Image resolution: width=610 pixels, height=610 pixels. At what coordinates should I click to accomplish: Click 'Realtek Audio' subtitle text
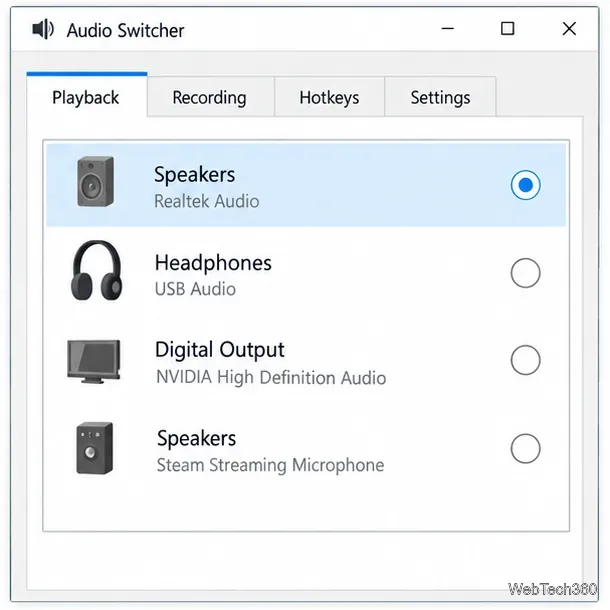207,201
